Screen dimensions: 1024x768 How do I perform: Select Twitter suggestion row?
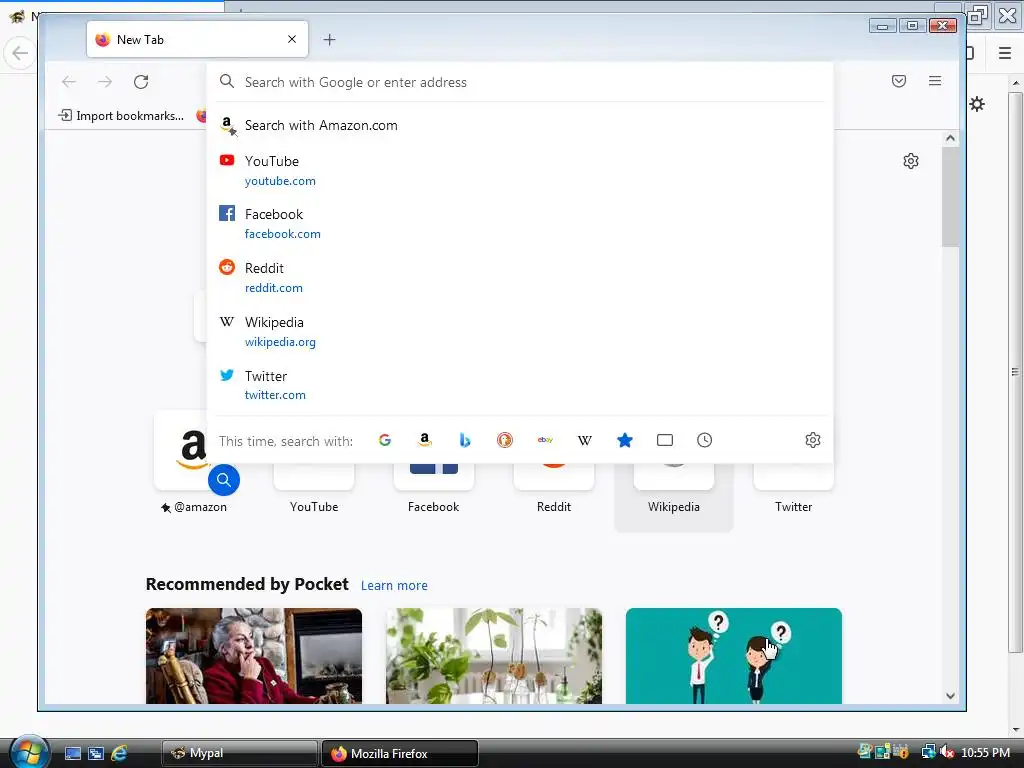click(520, 385)
